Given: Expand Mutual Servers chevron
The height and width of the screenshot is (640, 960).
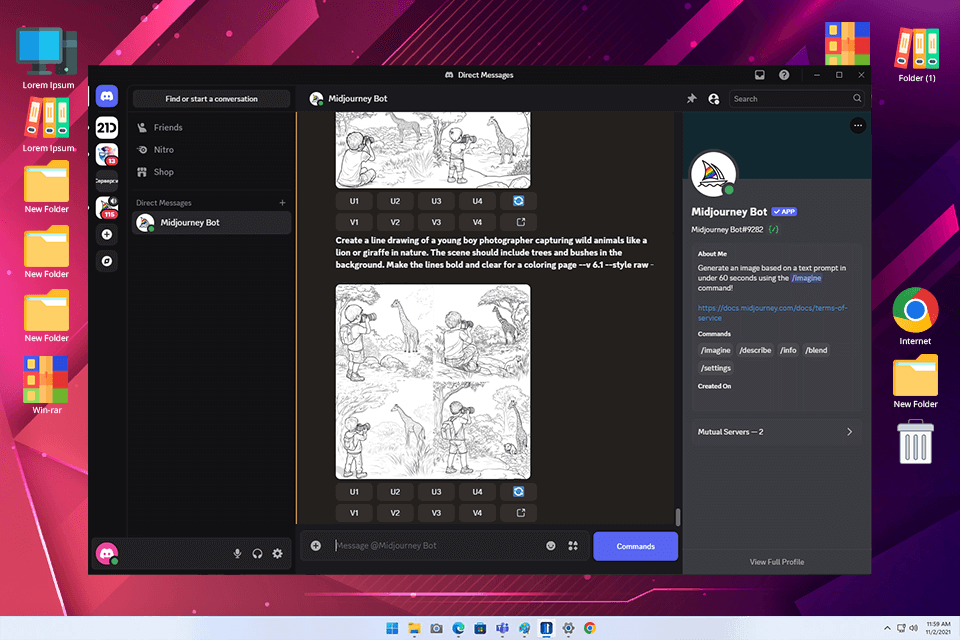Looking at the screenshot, I should [849, 432].
